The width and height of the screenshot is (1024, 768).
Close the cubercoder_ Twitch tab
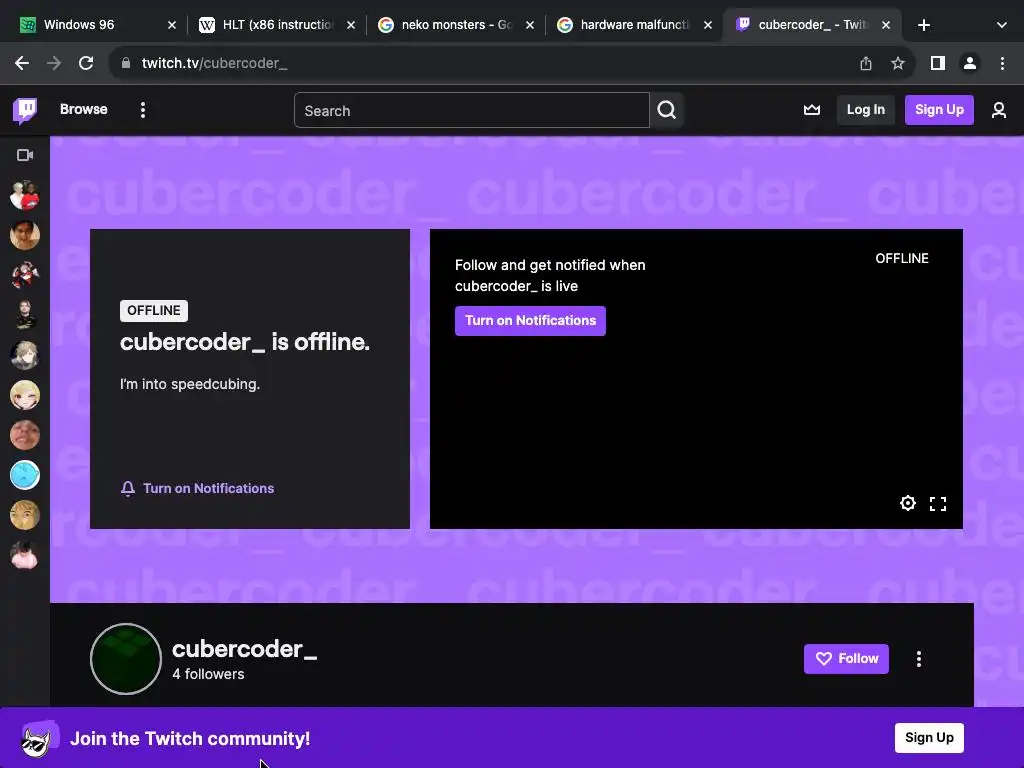(x=886, y=25)
